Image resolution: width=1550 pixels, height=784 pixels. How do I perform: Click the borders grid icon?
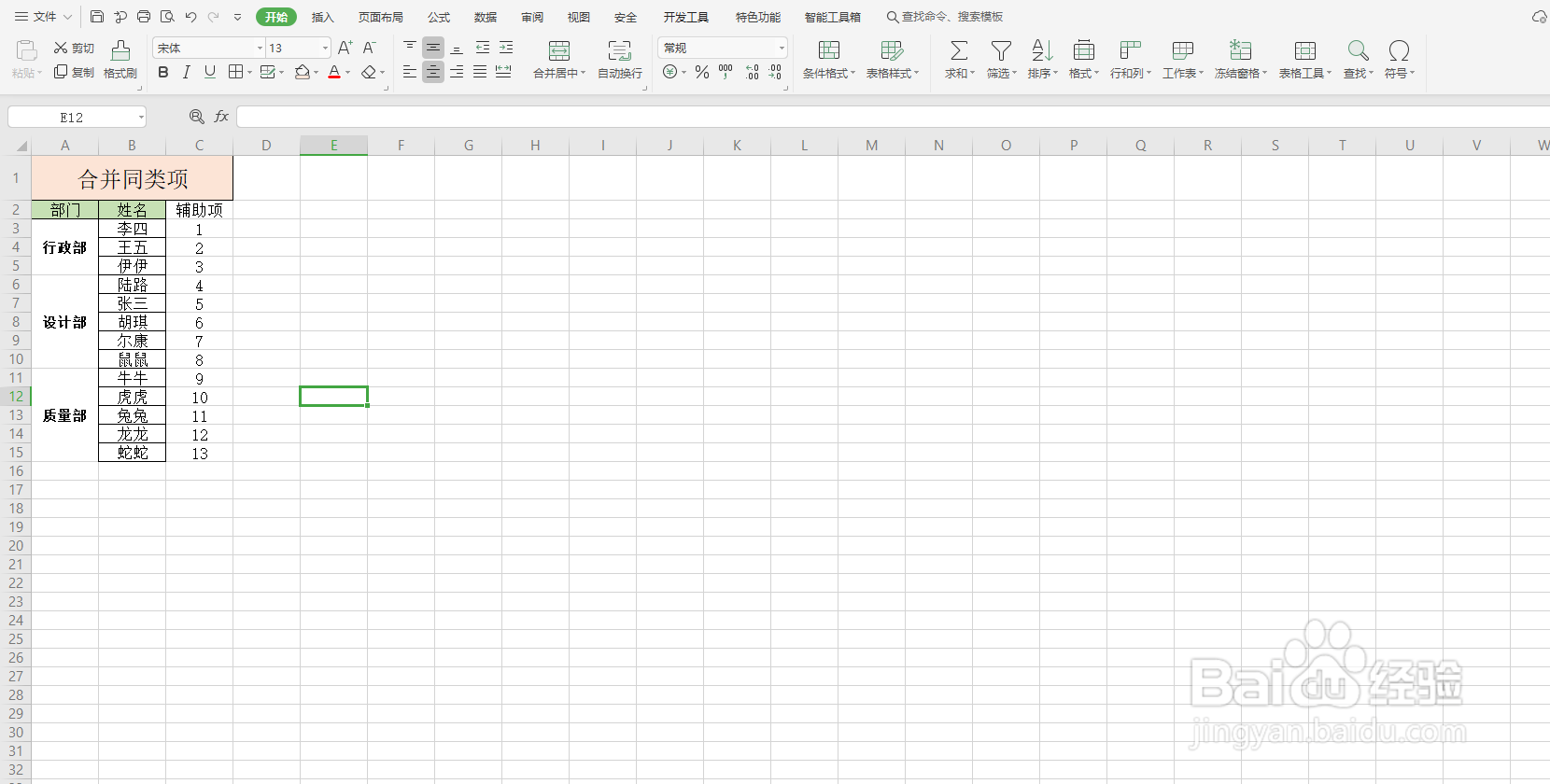point(236,72)
